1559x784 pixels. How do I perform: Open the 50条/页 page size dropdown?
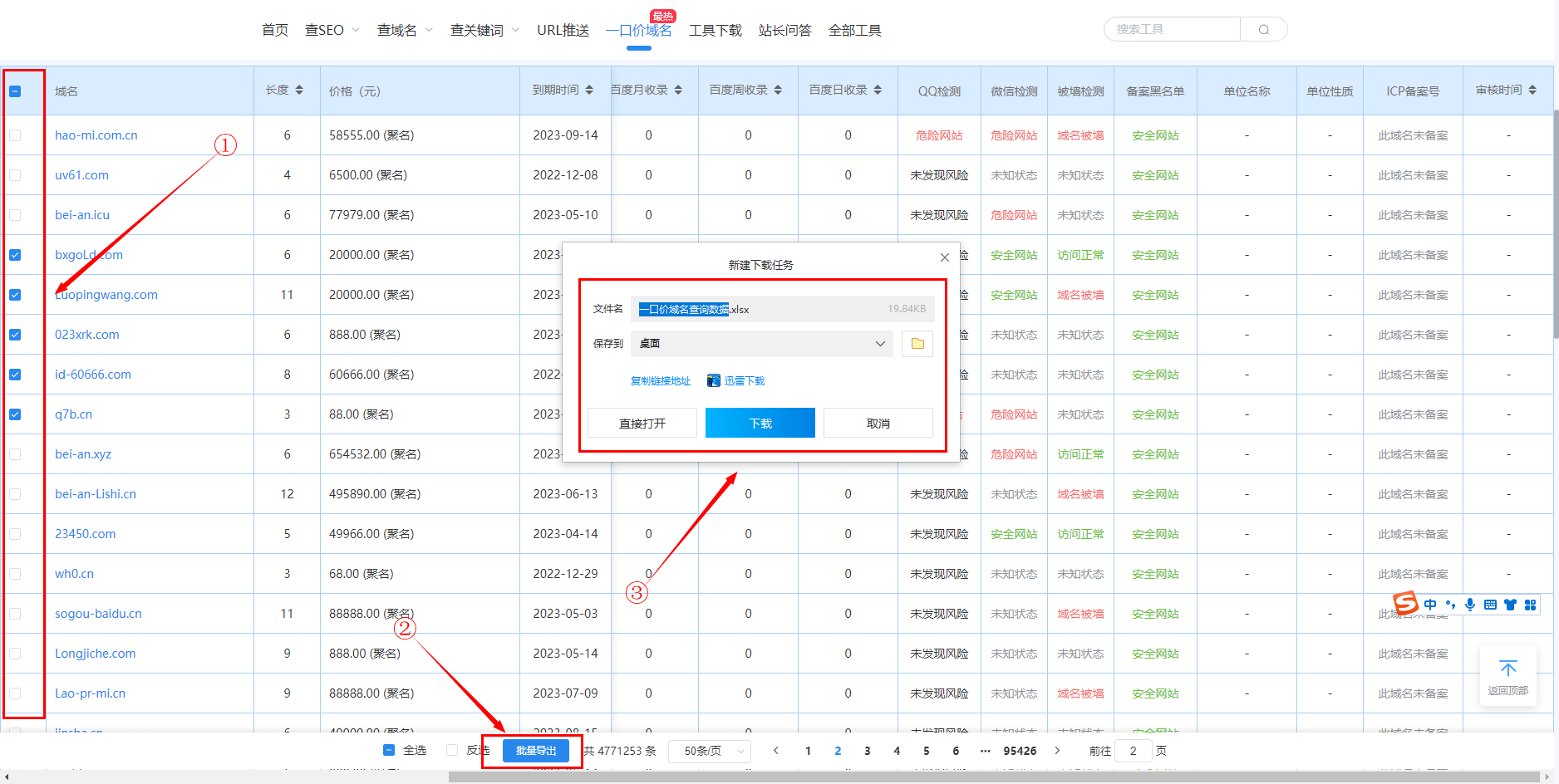click(x=709, y=750)
